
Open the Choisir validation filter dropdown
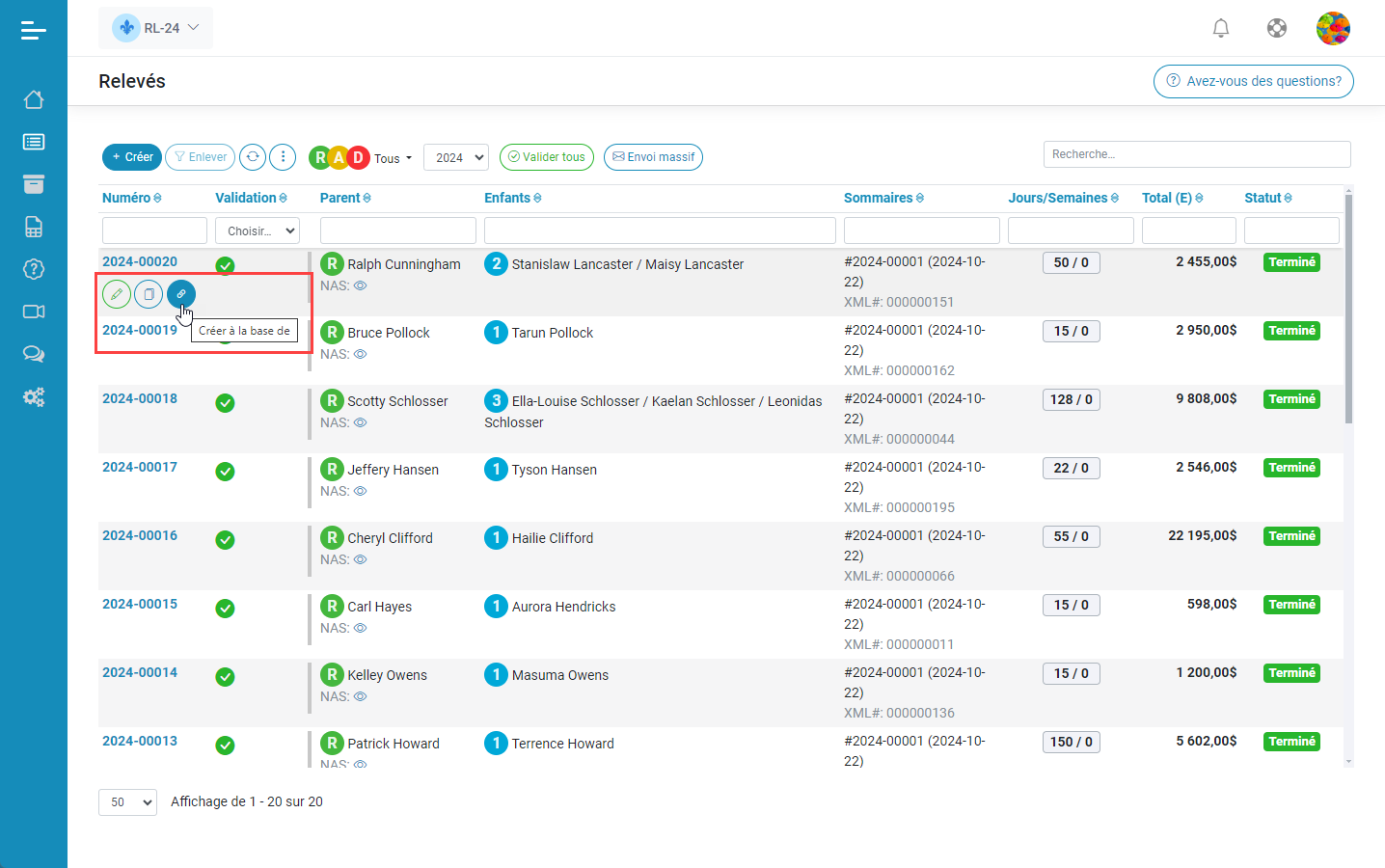pos(258,231)
